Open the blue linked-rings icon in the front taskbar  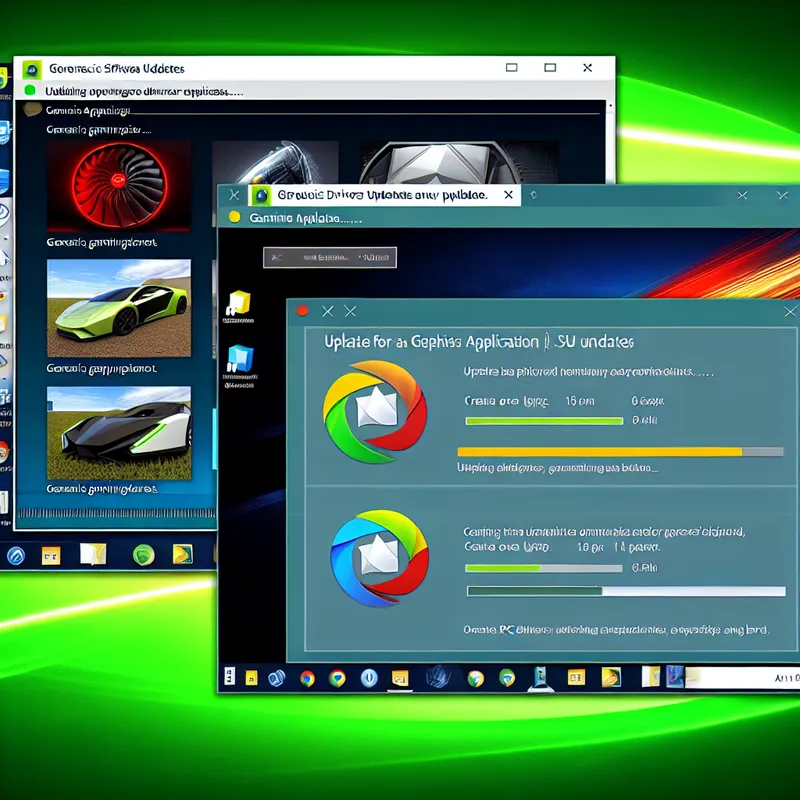pos(277,678)
